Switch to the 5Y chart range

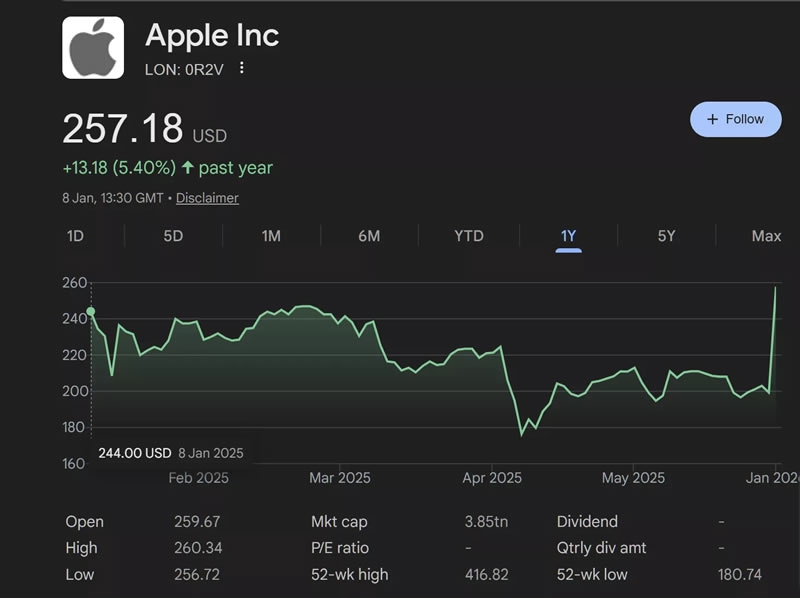point(664,236)
